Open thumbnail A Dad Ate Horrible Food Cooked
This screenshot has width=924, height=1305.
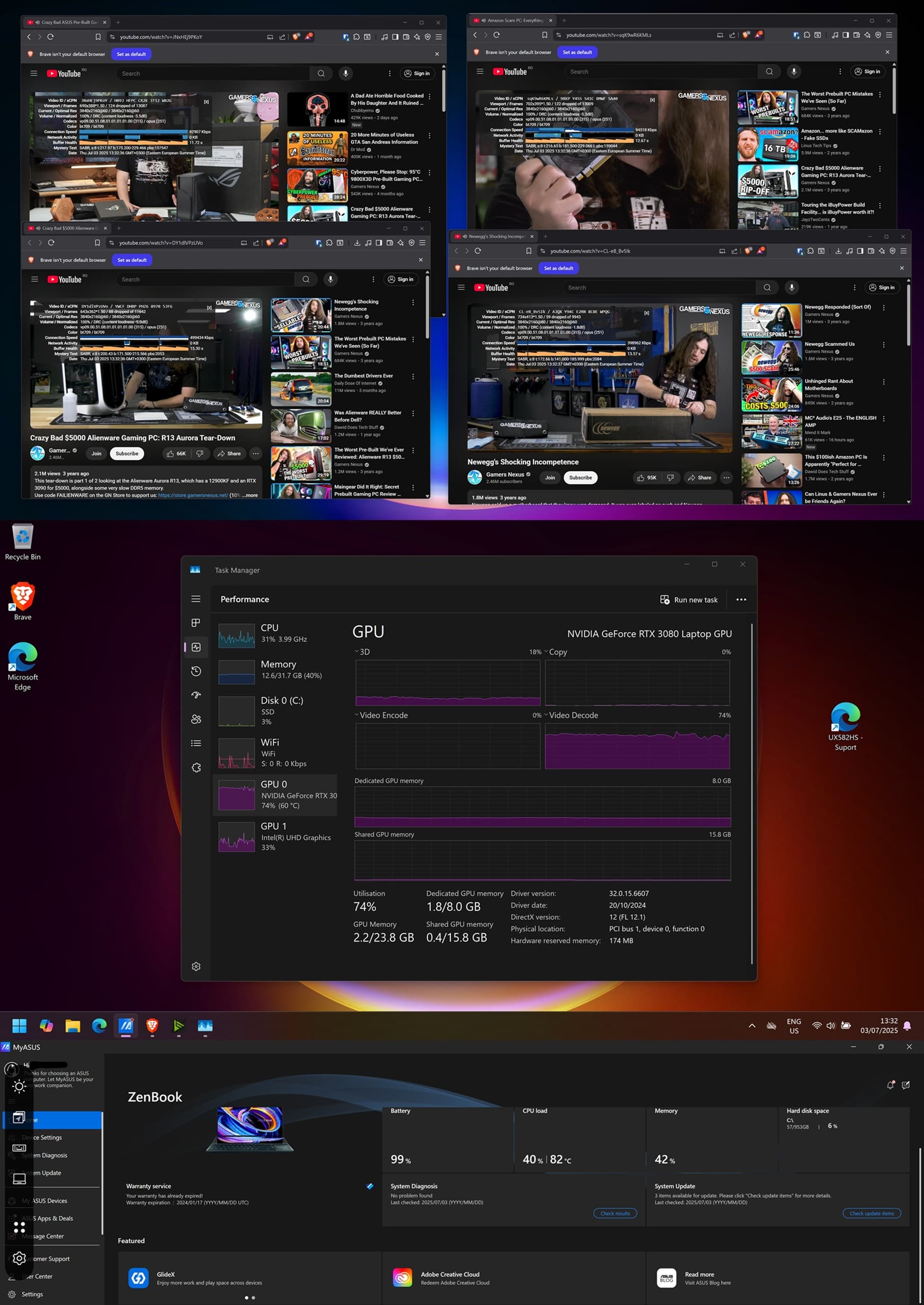click(317, 109)
